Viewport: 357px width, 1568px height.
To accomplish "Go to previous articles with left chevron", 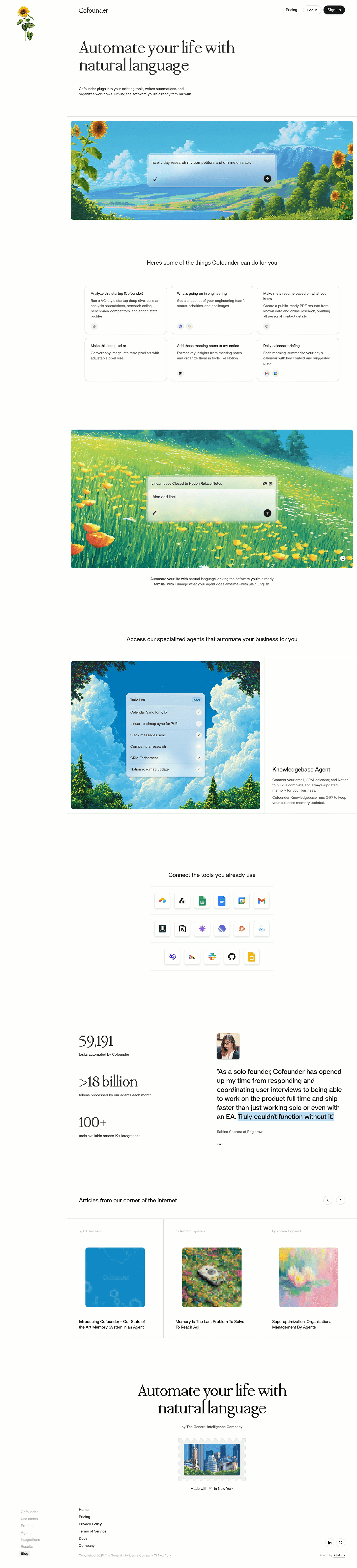I will (328, 1200).
